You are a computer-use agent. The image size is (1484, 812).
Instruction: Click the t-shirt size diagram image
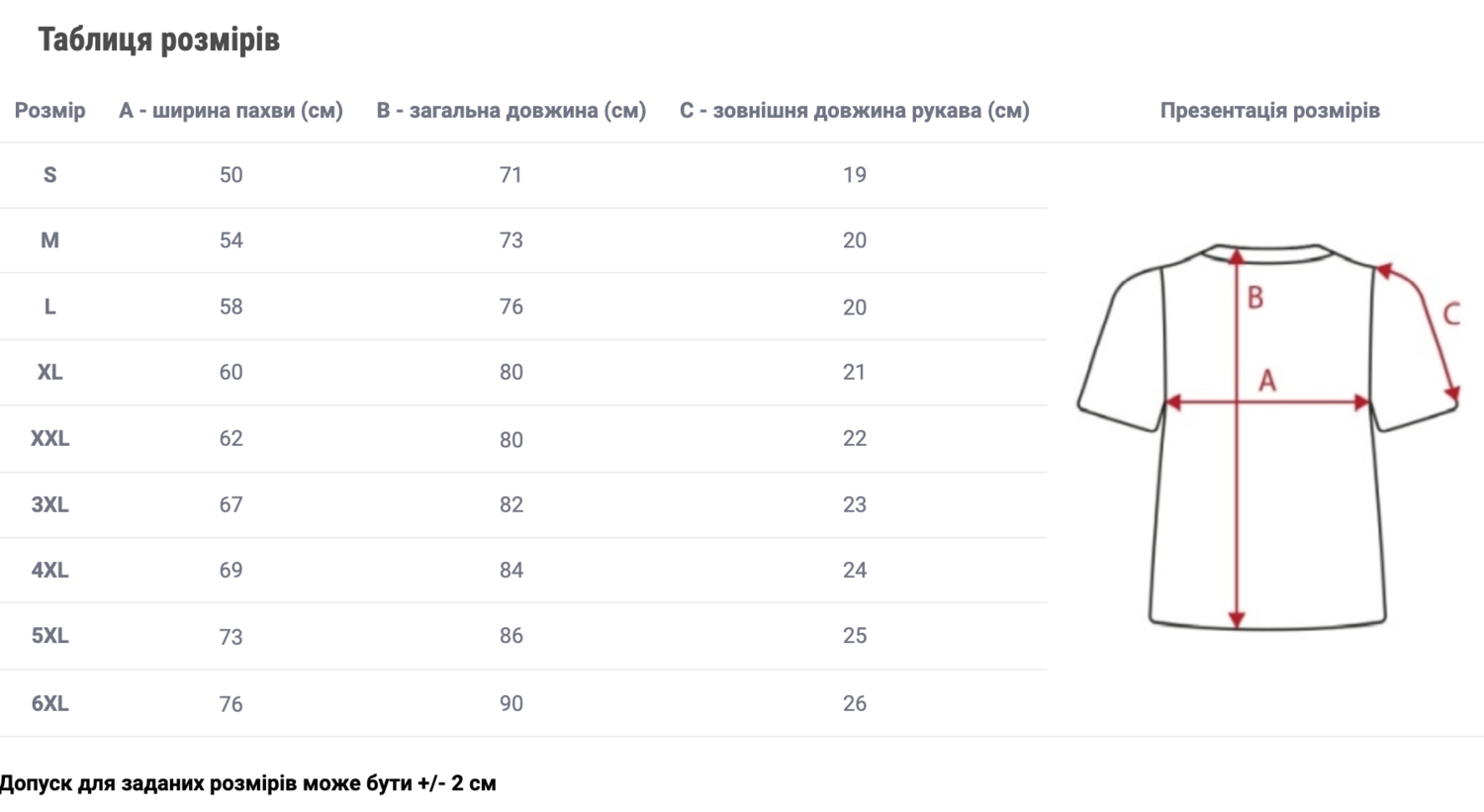click(x=1268, y=435)
